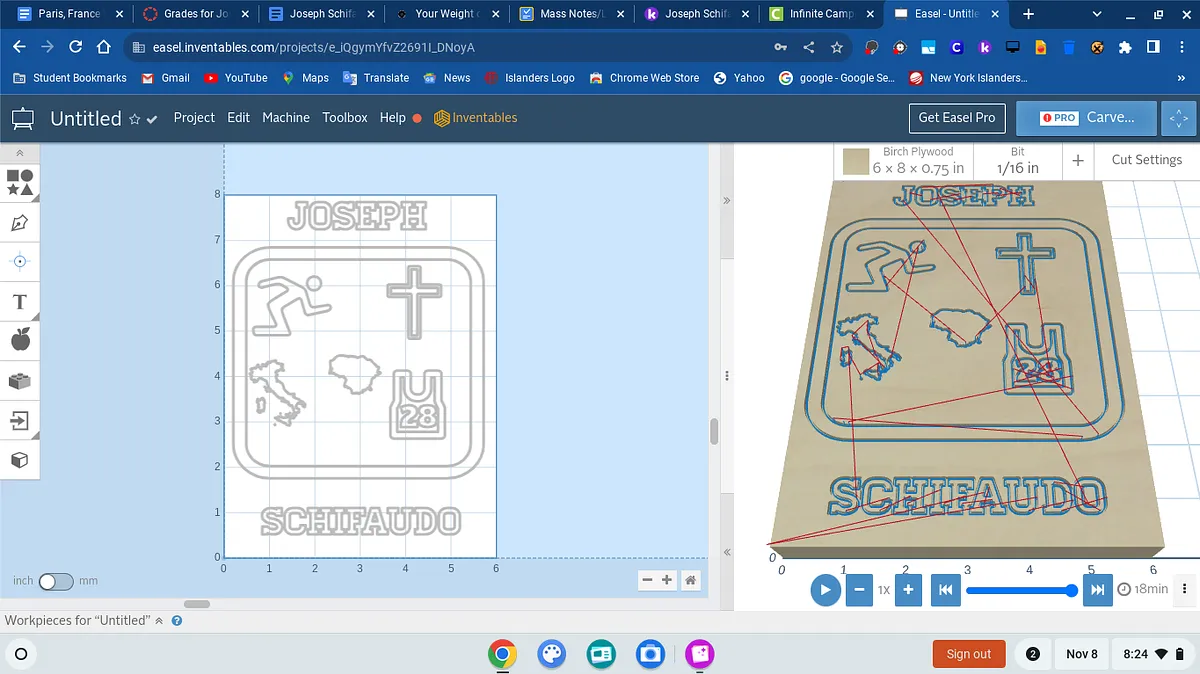Click the jog machine arrows icon
Screen dimensions: 1200x674
1178,118
